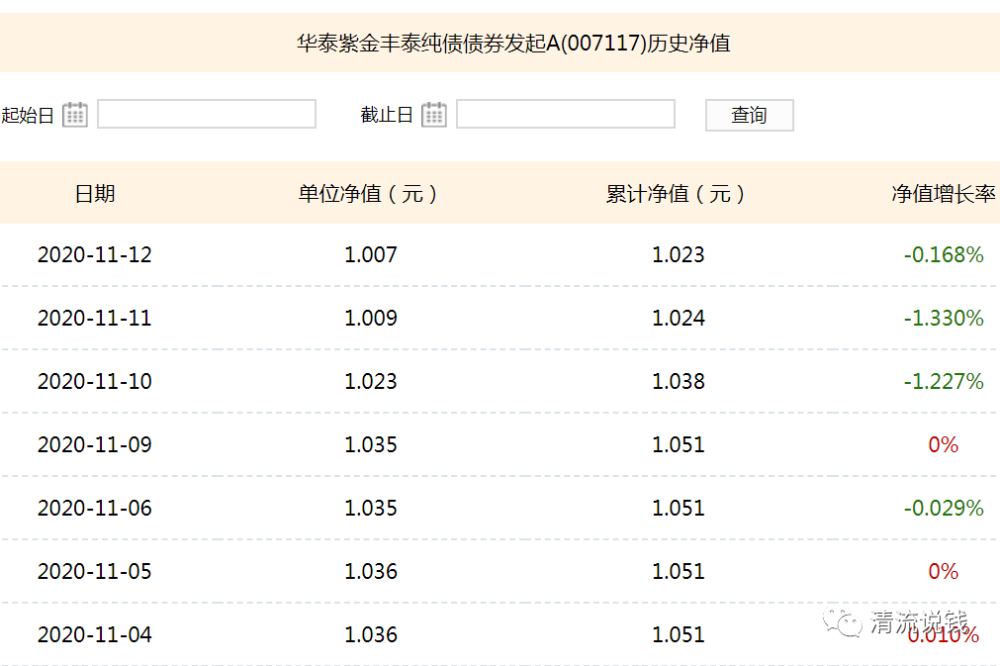Click the 截止日 label
1000x666 pixels.
pyautogui.click(x=386, y=115)
